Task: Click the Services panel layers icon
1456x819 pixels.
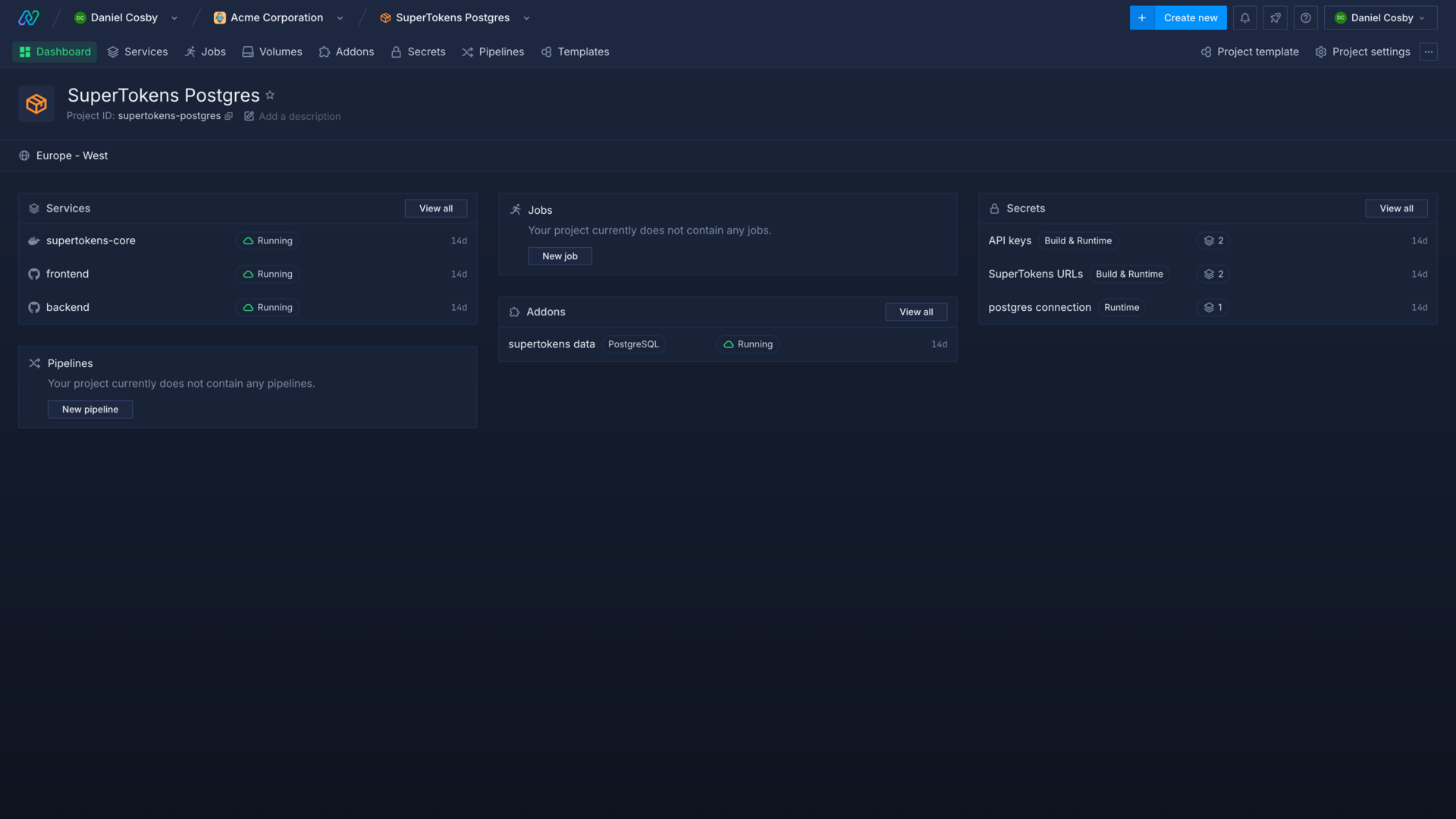Action: (x=34, y=209)
